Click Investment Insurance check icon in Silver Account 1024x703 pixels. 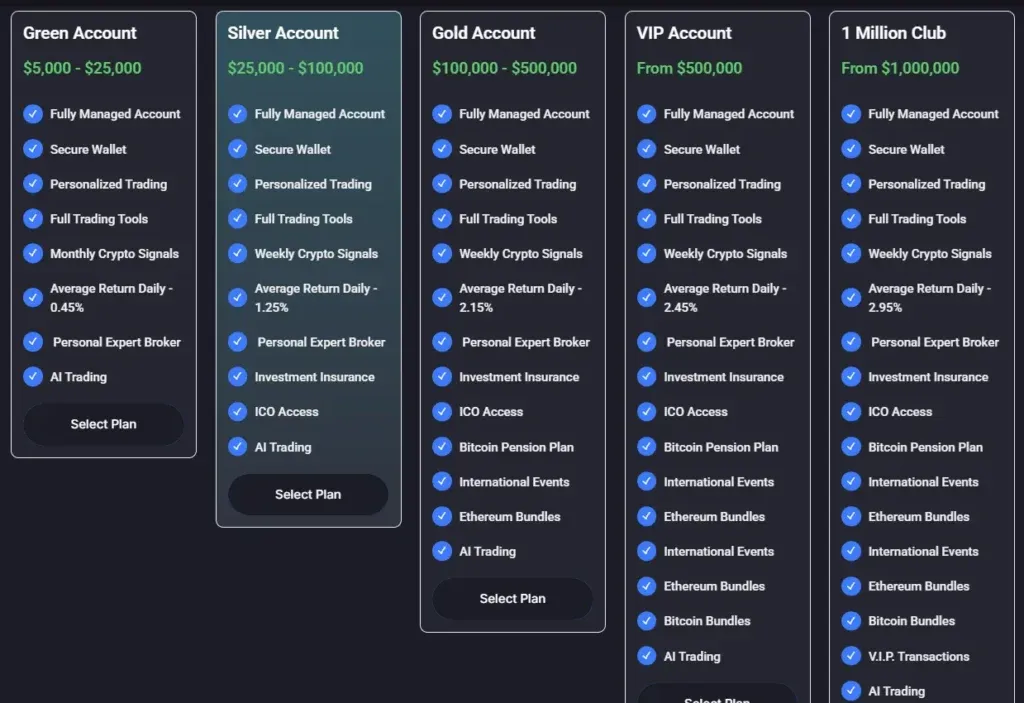click(237, 377)
